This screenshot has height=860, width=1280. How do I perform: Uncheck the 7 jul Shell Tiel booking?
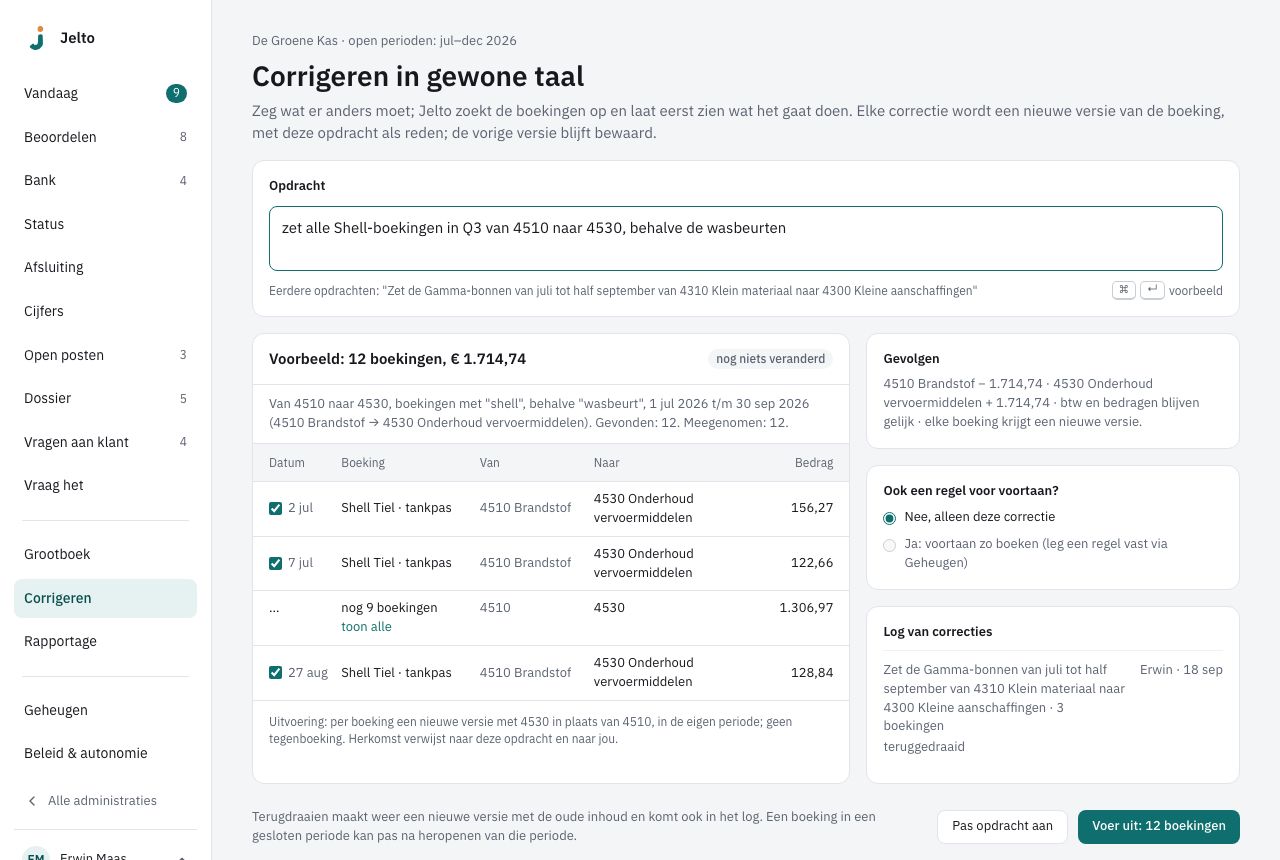(276, 563)
